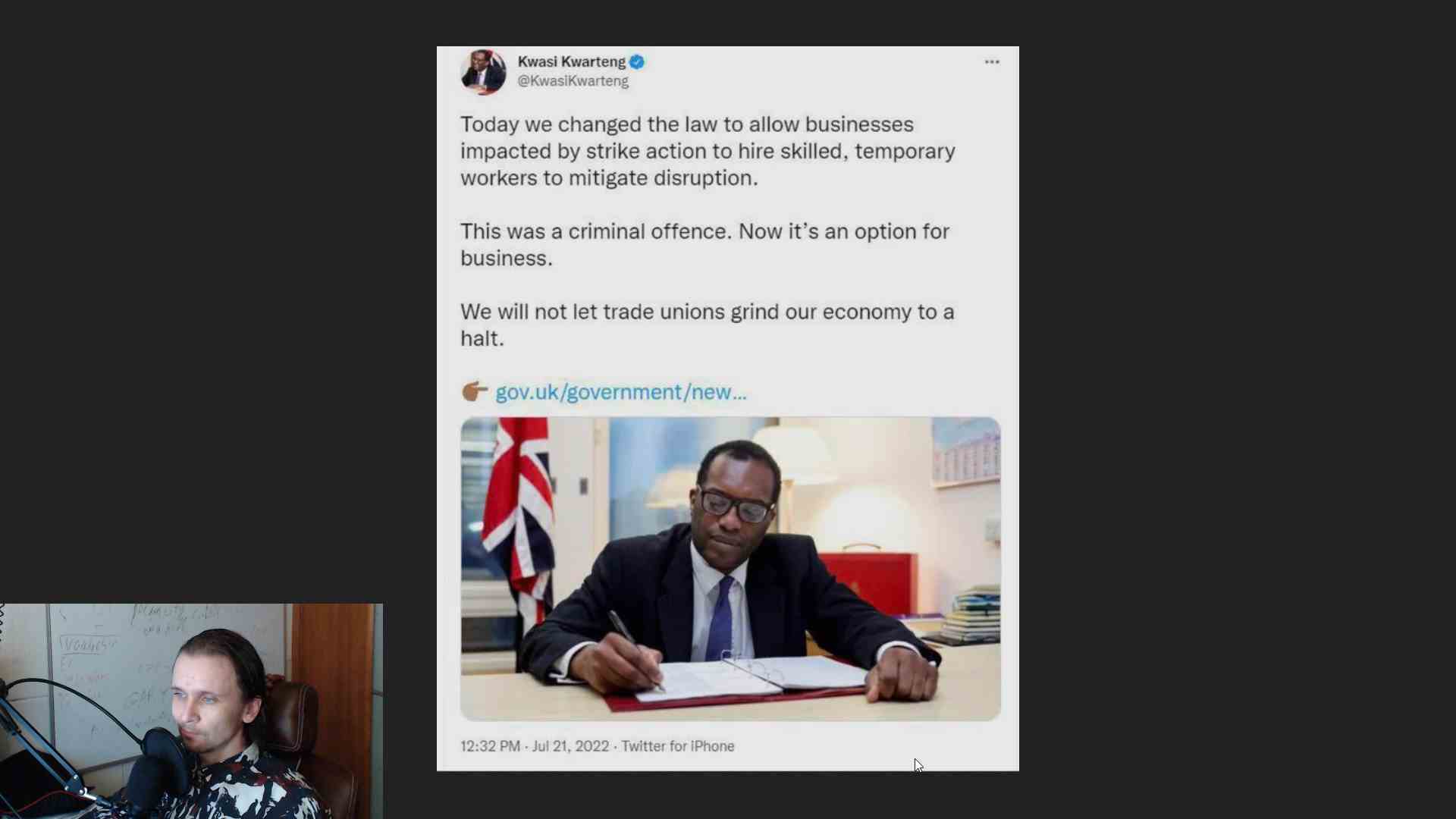Open Kwasi Kwarteng's profile avatar picture
The image size is (1456, 819).
[483, 72]
